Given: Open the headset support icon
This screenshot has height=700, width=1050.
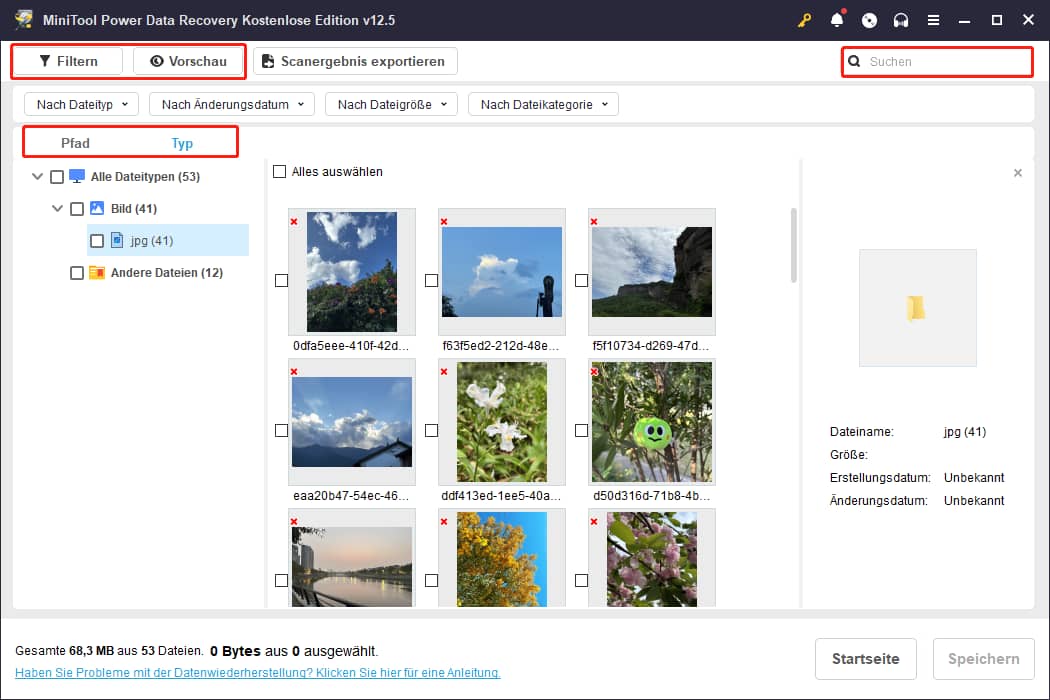Looking at the screenshot, I should pos(901,20).
